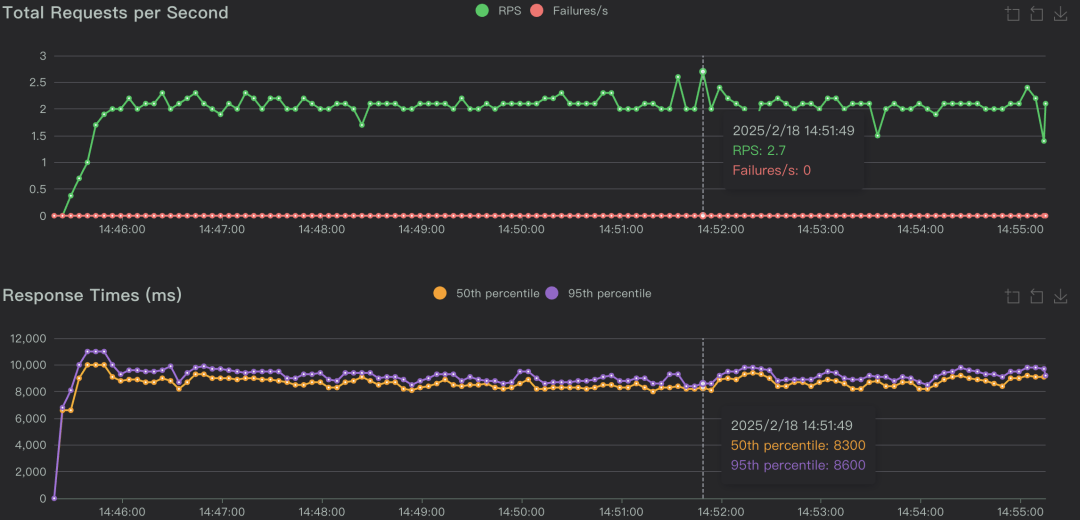The width and height of the screenshot is (1080, 520).
Task: Reset zoom on Response Times chart
Action: [1036, 296]
